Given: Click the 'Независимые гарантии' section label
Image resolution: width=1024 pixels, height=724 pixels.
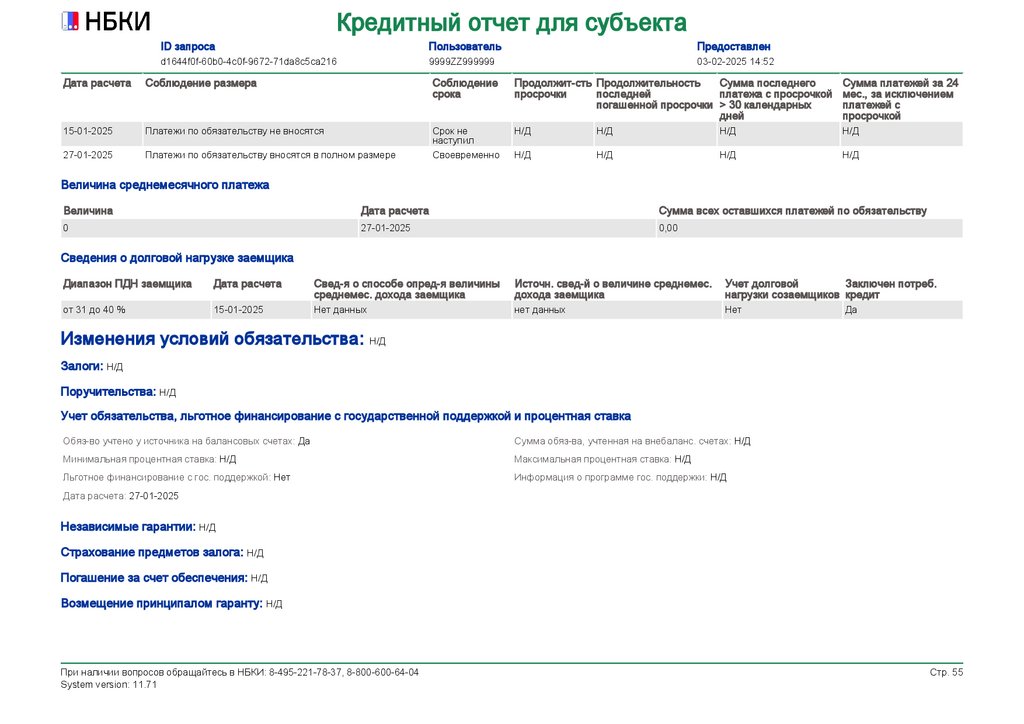Looking at the screenshot, I should [x=128, y=526].
